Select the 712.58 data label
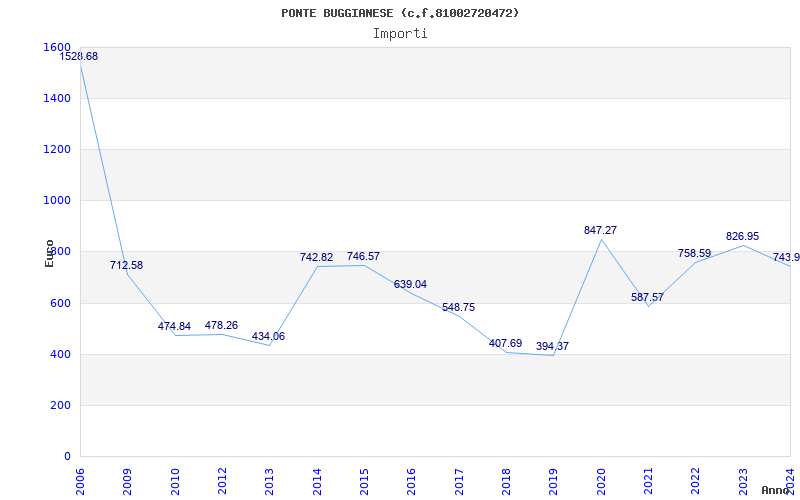800x500 pixels. coord(127,265)
